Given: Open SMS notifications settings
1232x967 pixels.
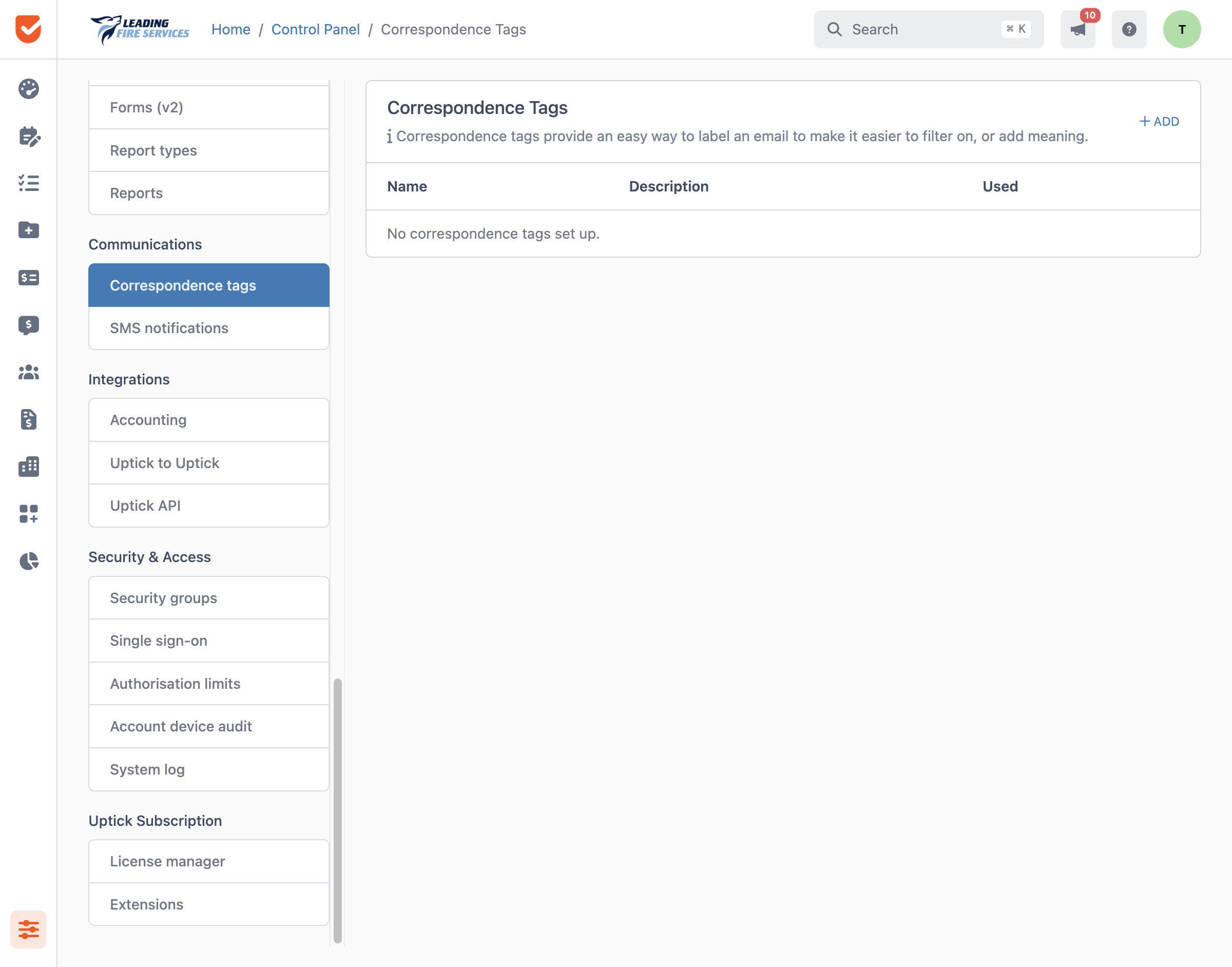Looking at the screenshot, I should (x=209, y=328).
